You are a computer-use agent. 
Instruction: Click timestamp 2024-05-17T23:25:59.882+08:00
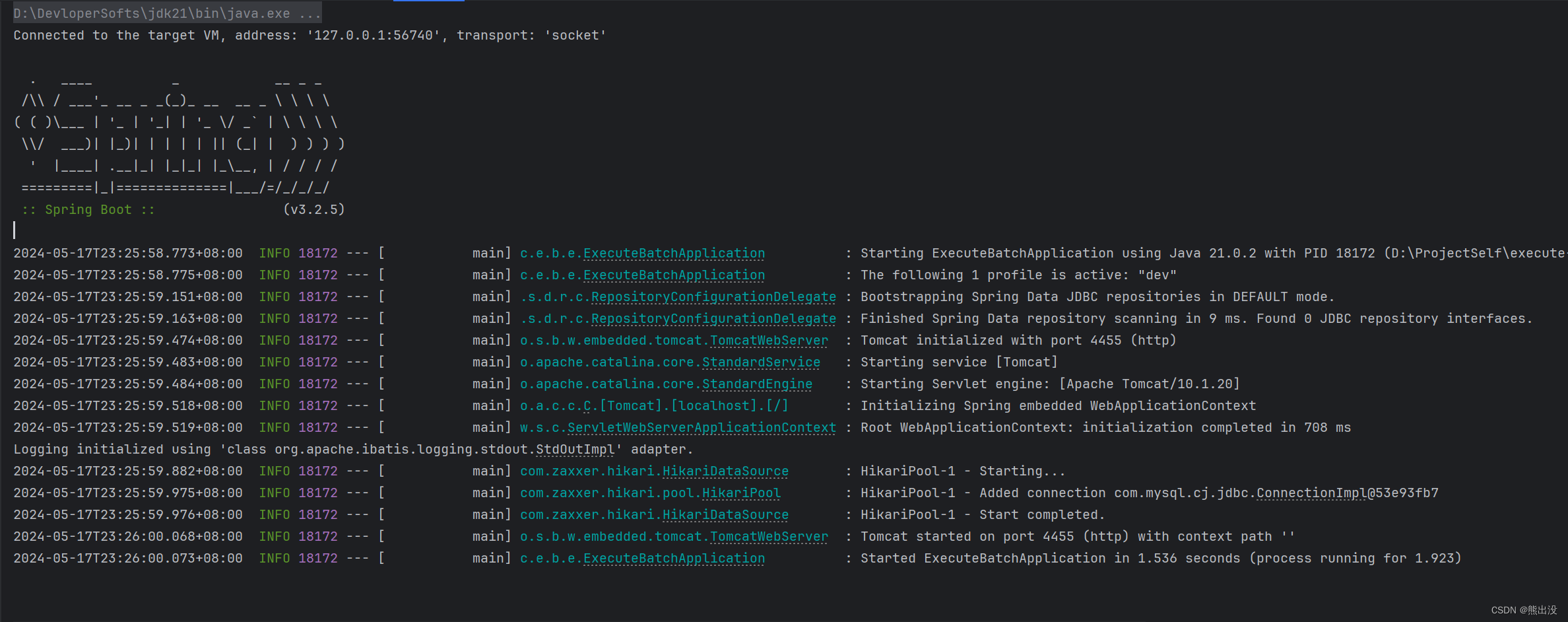(128, 471)
